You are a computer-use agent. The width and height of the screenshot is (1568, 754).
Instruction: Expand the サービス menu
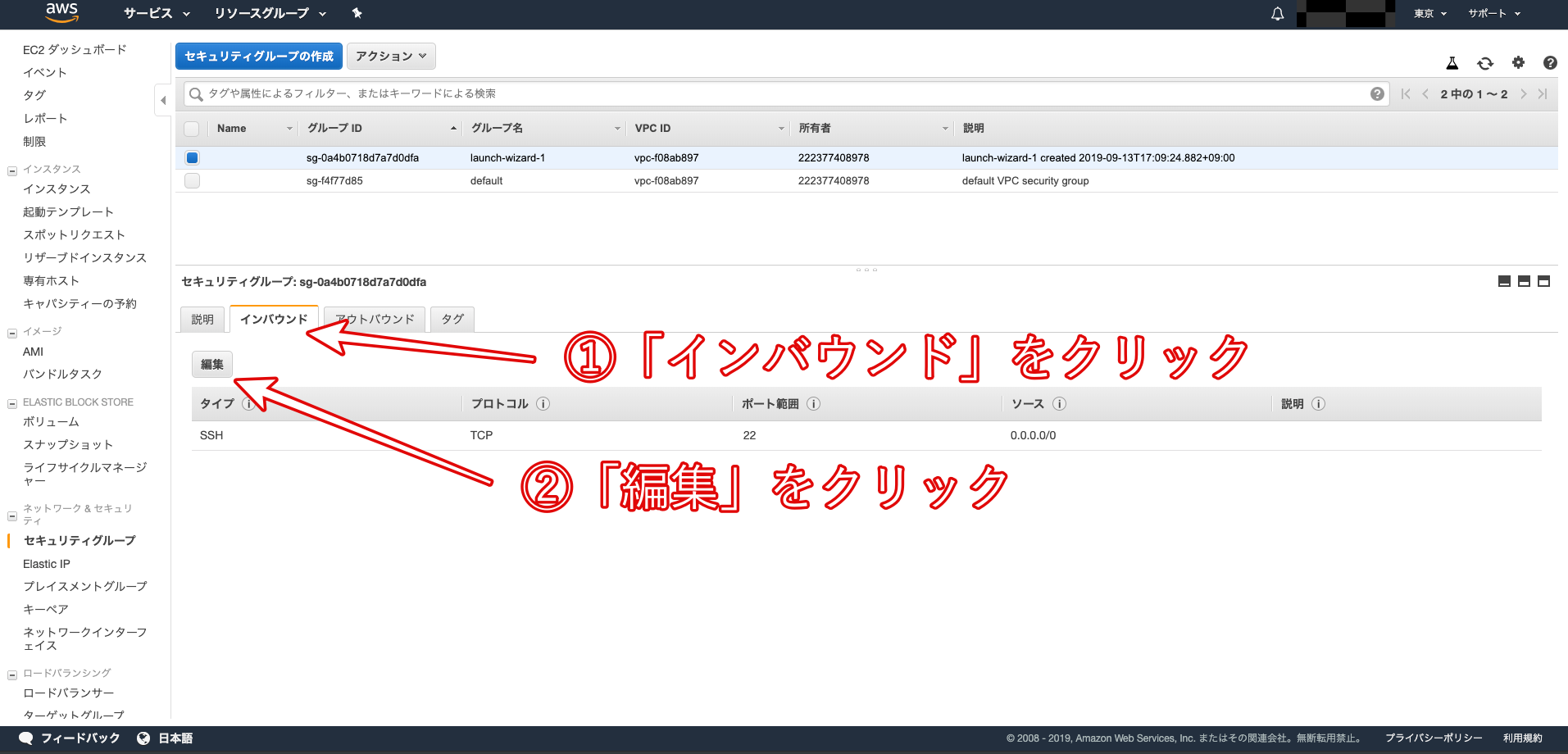(x=157, y=13)
